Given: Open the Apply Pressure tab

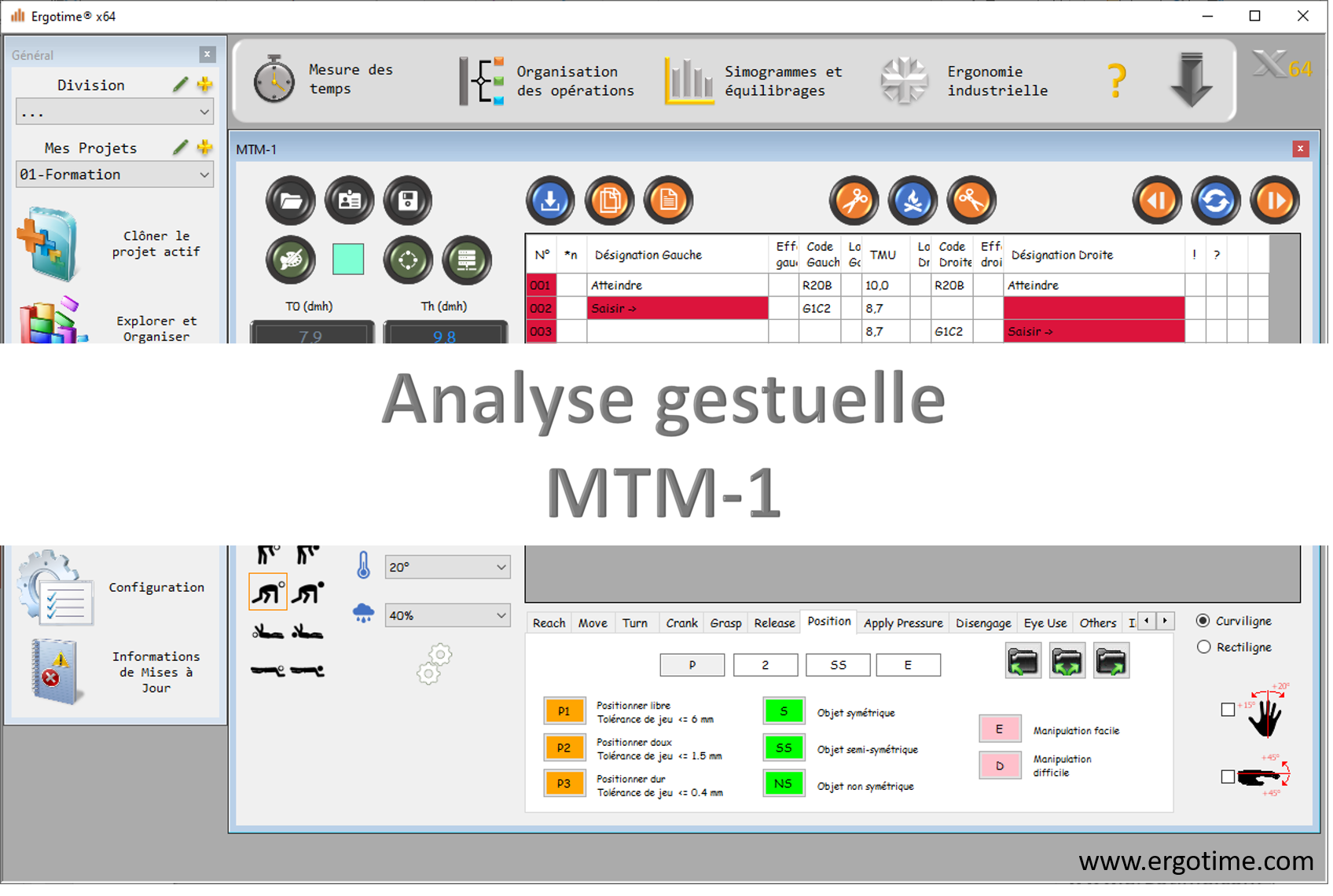Looking at the screenshot, I should point(903,623).
